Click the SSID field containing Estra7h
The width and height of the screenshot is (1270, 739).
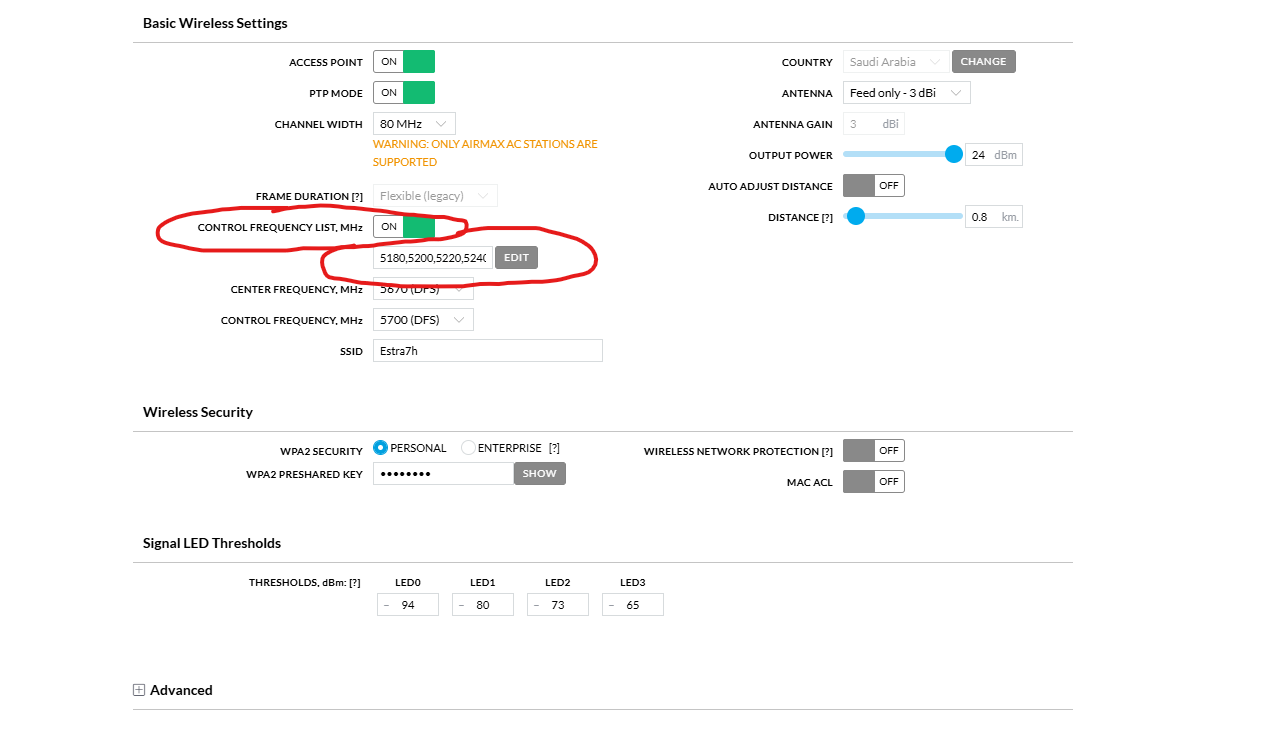(488, 351)
